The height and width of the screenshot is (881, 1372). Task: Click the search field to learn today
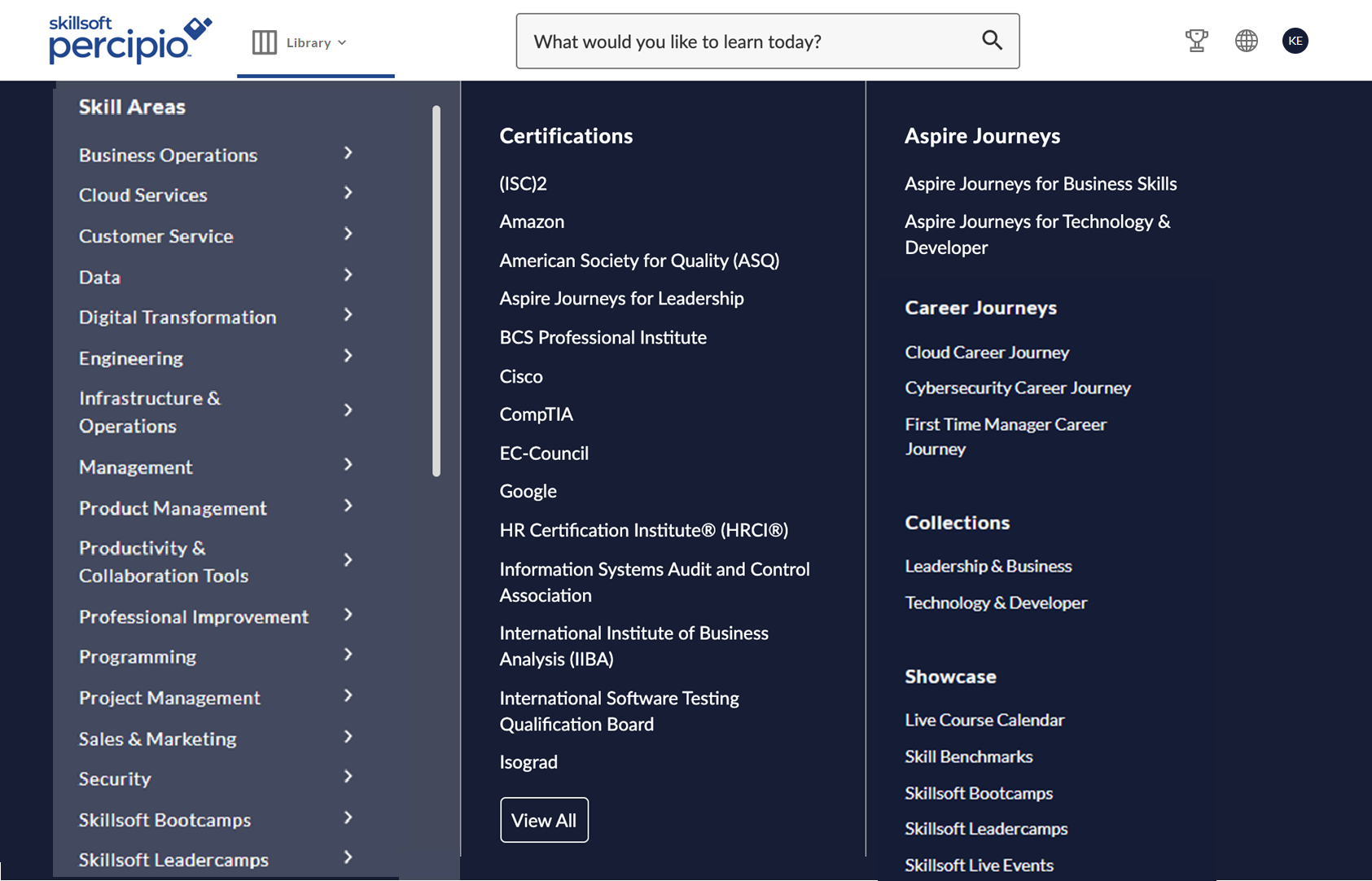(767, 41)
